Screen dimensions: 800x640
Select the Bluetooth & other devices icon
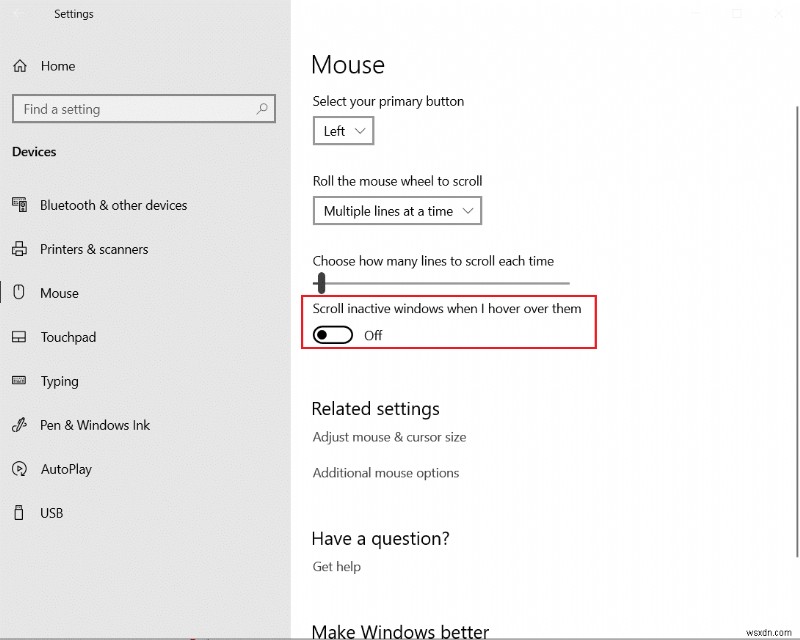click(x=19, y=205)
